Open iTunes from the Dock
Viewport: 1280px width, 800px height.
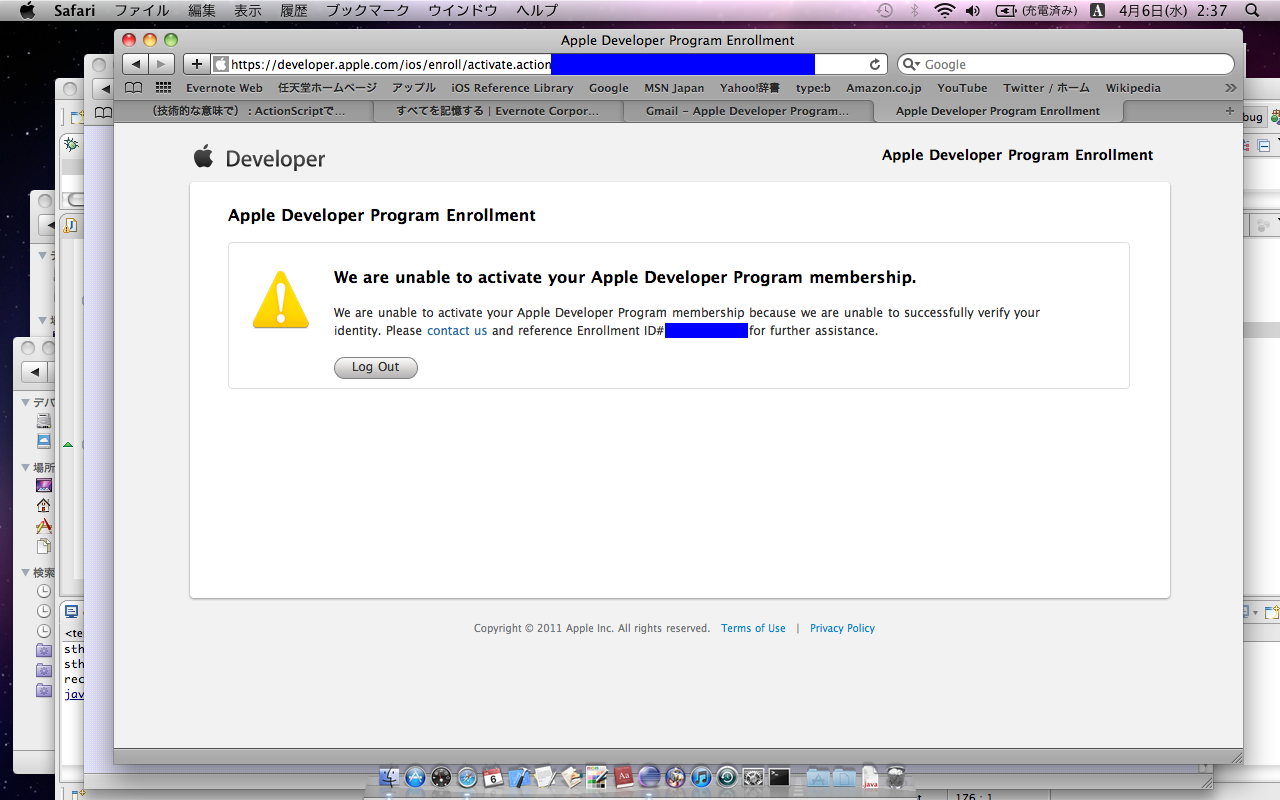tap(702, 777)
